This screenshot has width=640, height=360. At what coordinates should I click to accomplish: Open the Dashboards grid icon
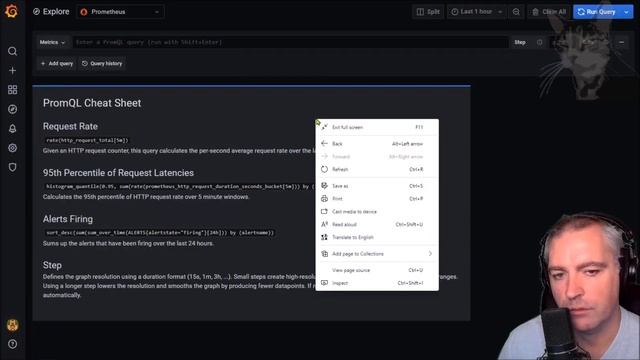pyautogui.click(x=12, y=90)
